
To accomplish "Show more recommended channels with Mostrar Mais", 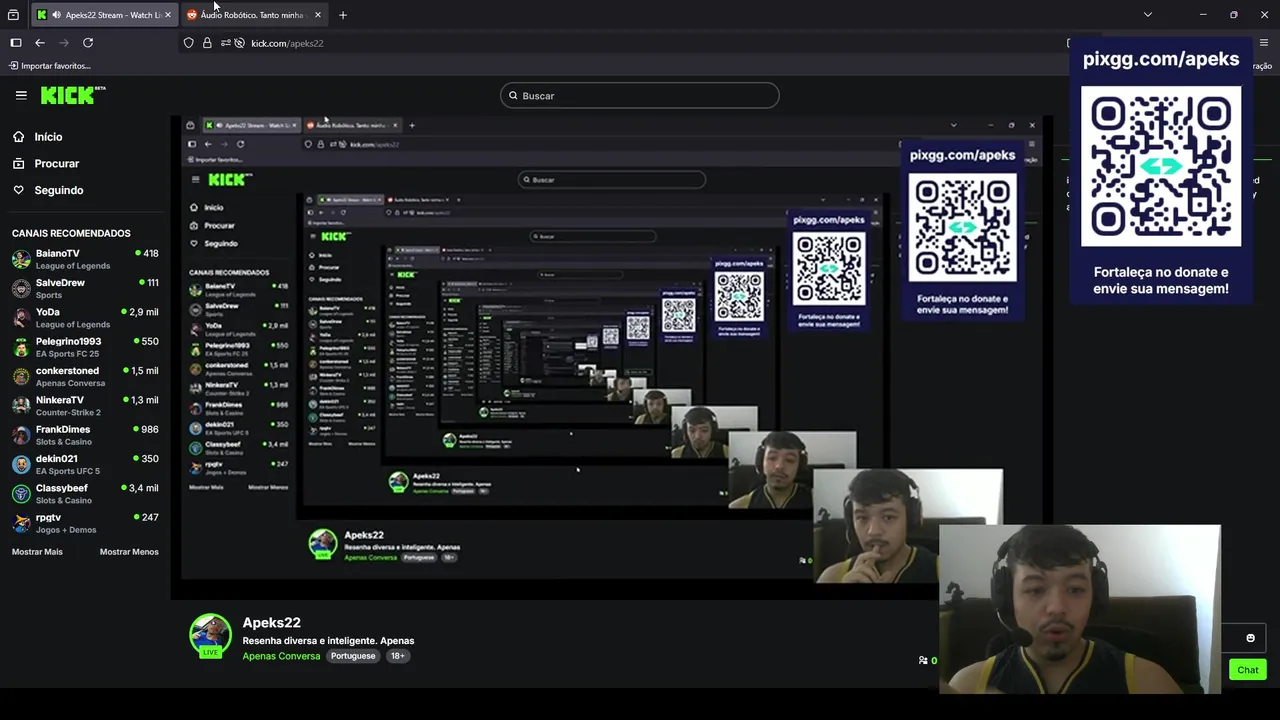I will (x=37, y=552).
